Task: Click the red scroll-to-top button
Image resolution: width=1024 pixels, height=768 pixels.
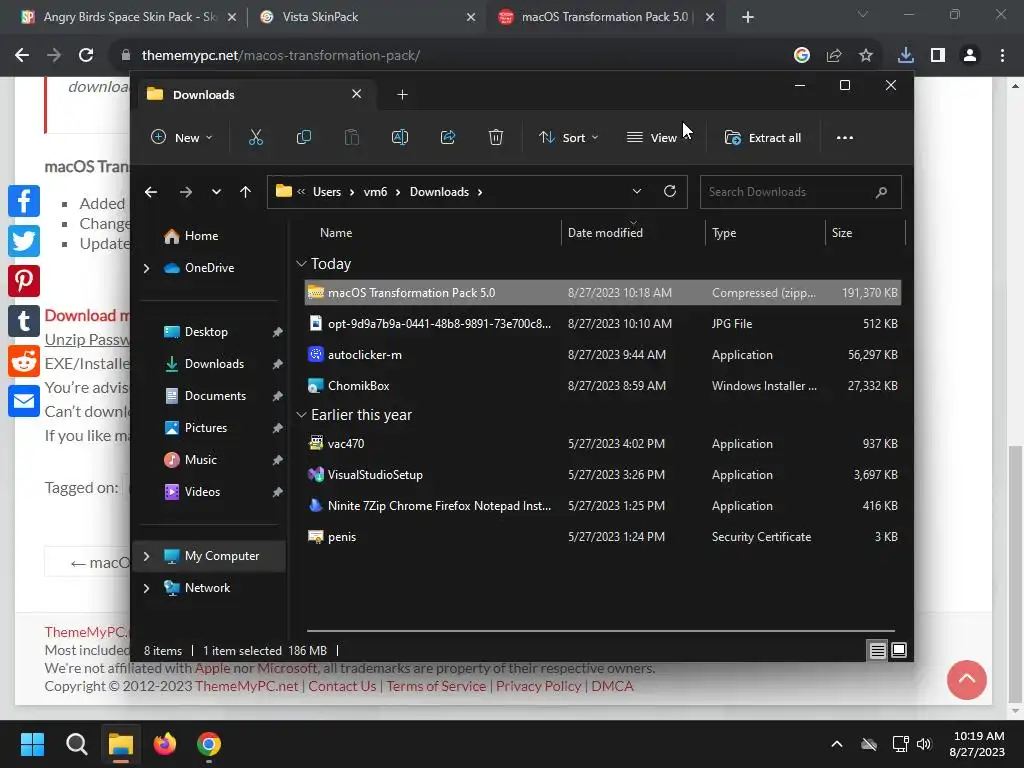Action: (967, 680)
